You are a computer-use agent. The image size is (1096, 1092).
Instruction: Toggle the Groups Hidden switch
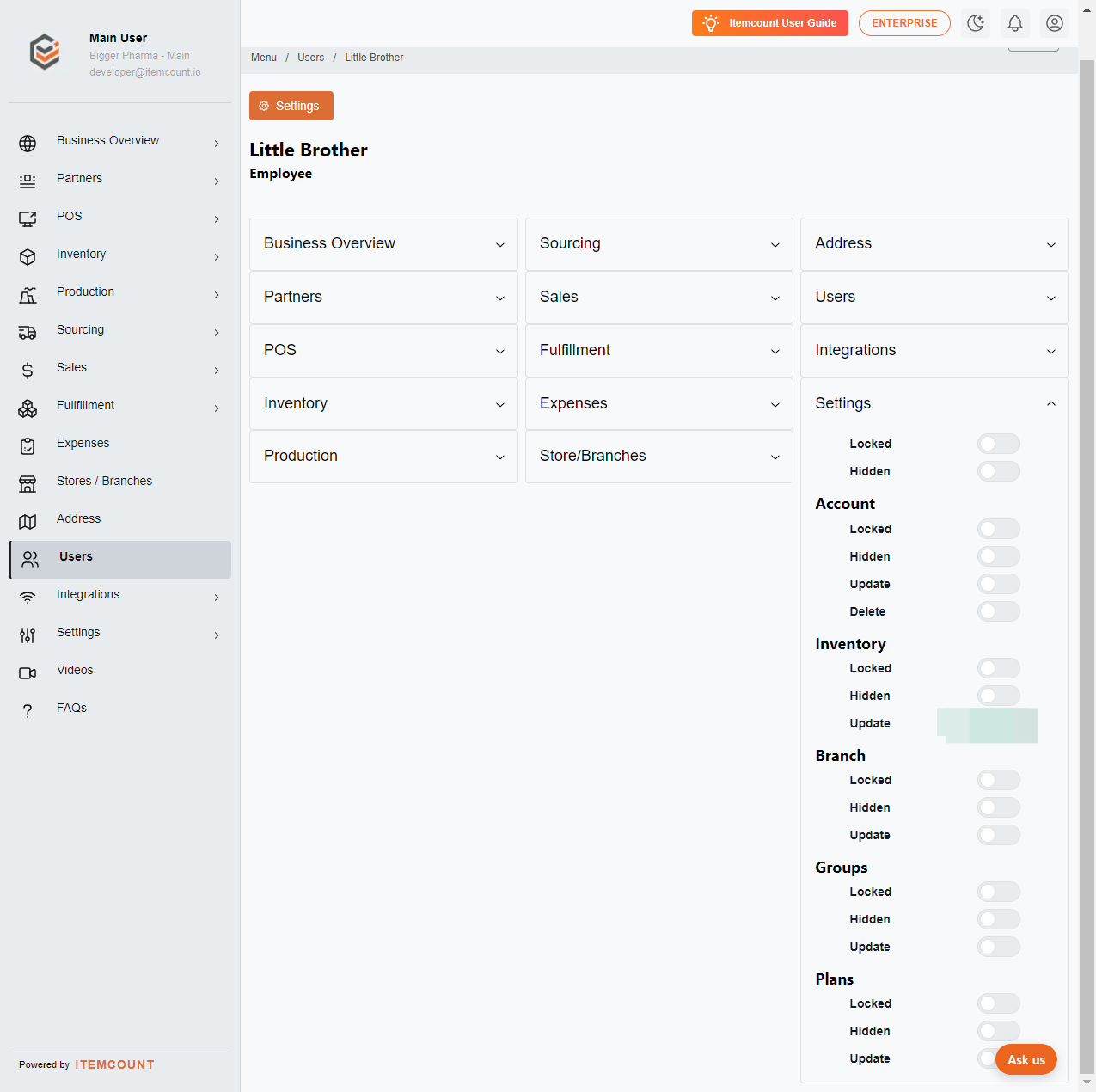[x=999, y=919]
